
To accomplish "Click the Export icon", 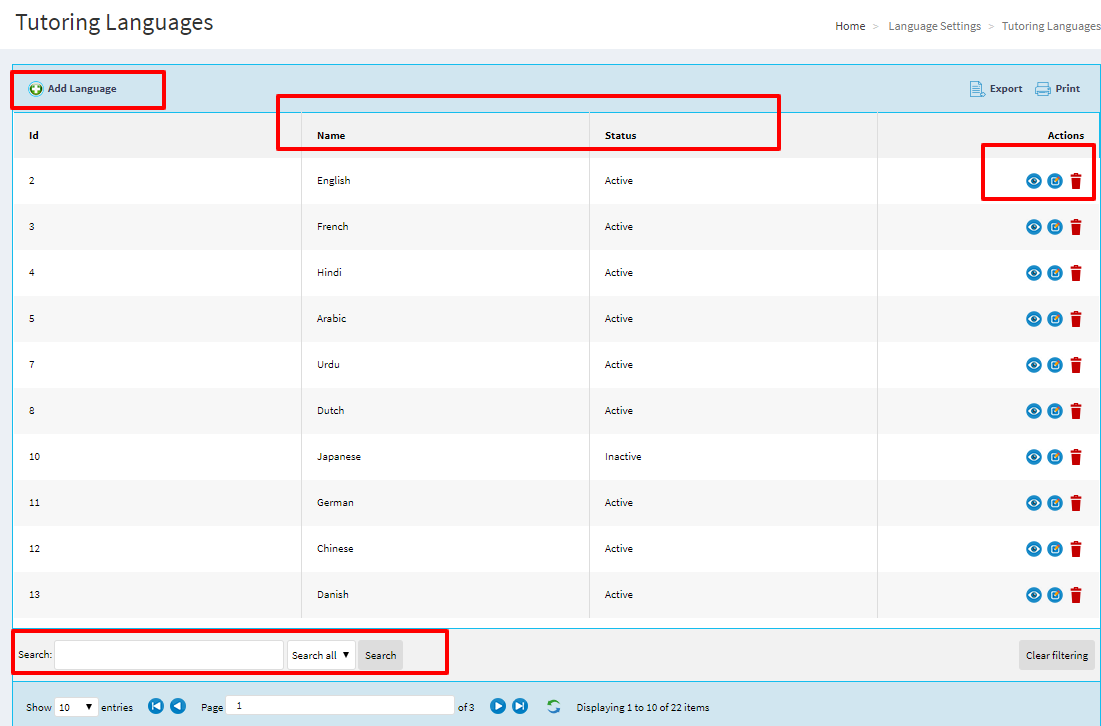I will (977, 89).
